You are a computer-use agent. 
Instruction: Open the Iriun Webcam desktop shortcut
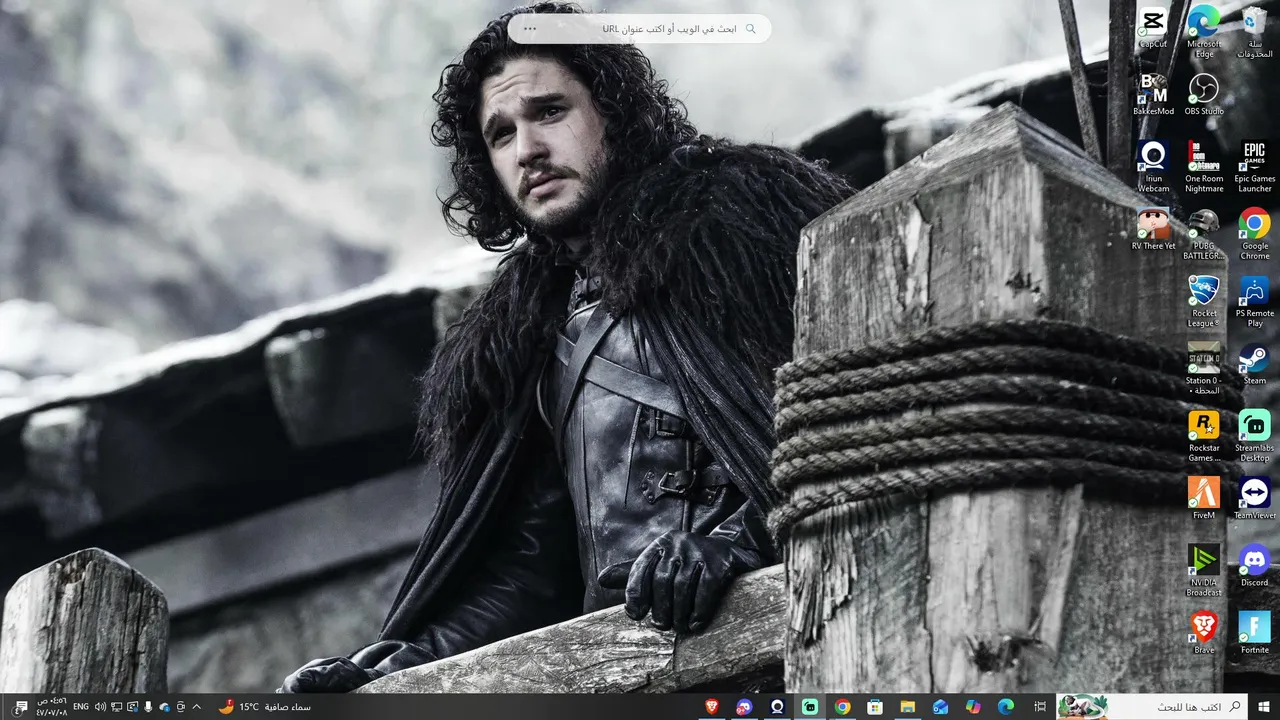1153,167
